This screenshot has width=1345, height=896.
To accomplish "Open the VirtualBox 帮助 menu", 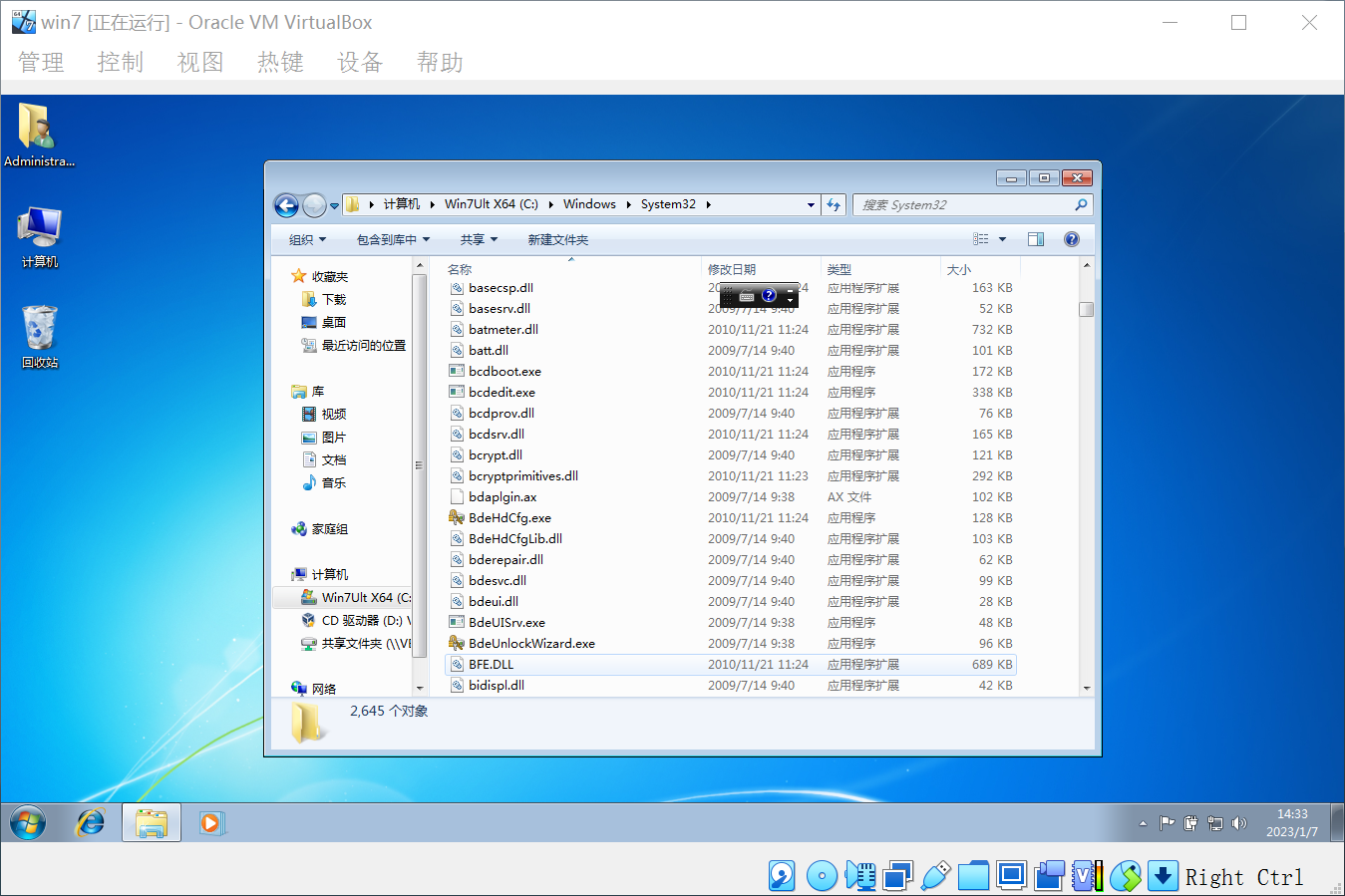I will click(440, 63).
